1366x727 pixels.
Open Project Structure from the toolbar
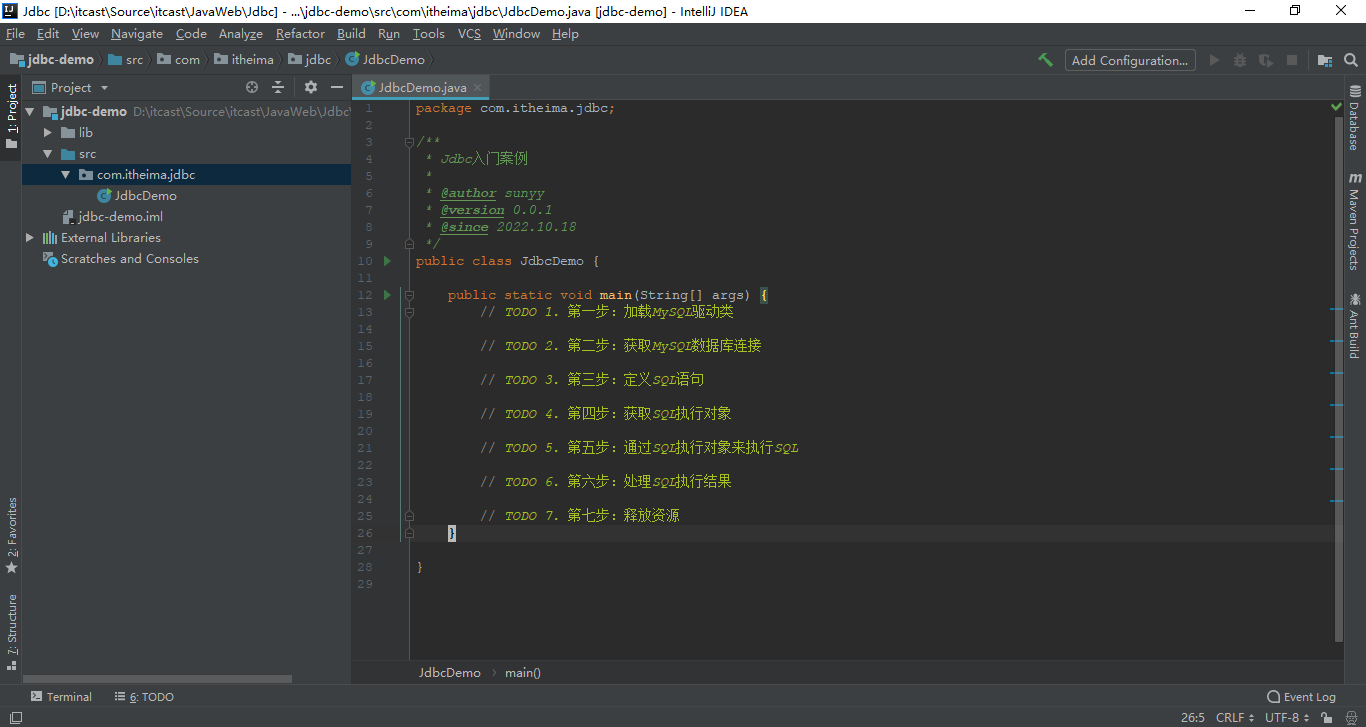[1325, 60]
